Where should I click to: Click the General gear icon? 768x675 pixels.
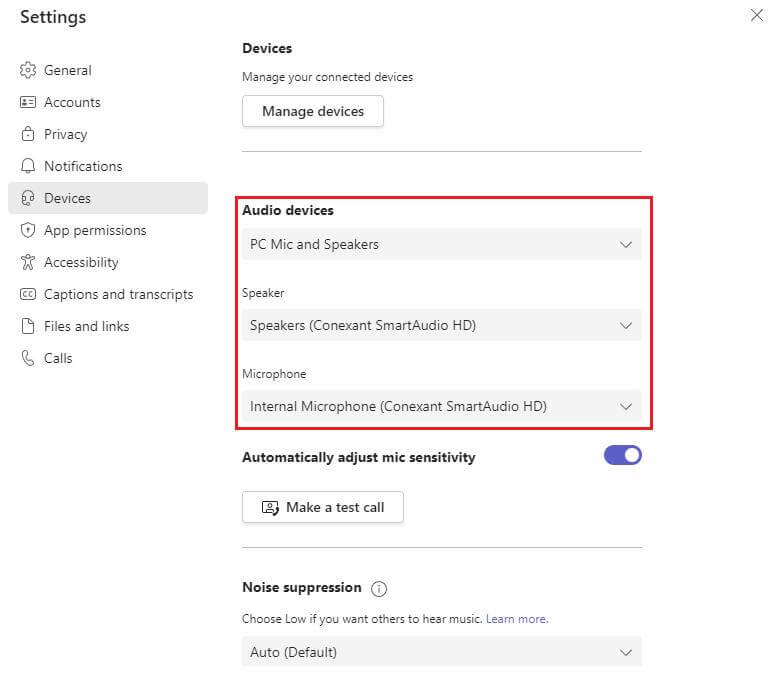click(x=28, y=70)
